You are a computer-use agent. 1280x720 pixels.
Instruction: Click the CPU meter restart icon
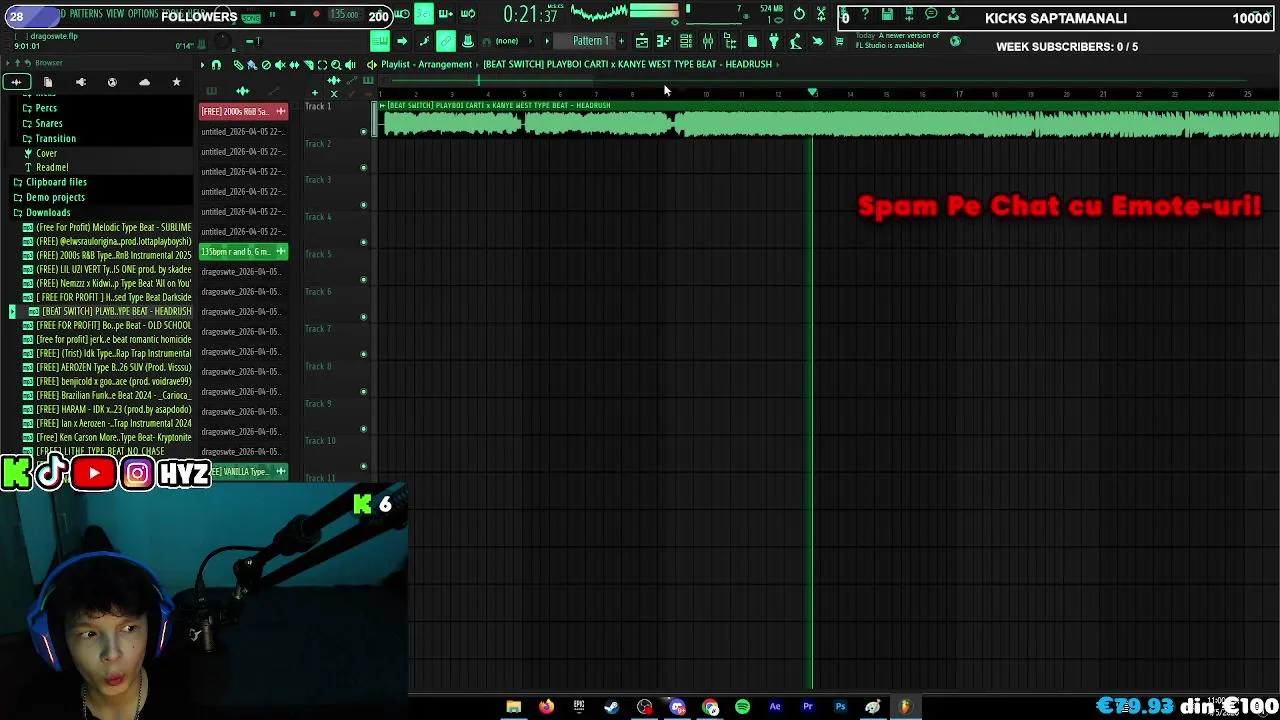[x=799, y=14]
